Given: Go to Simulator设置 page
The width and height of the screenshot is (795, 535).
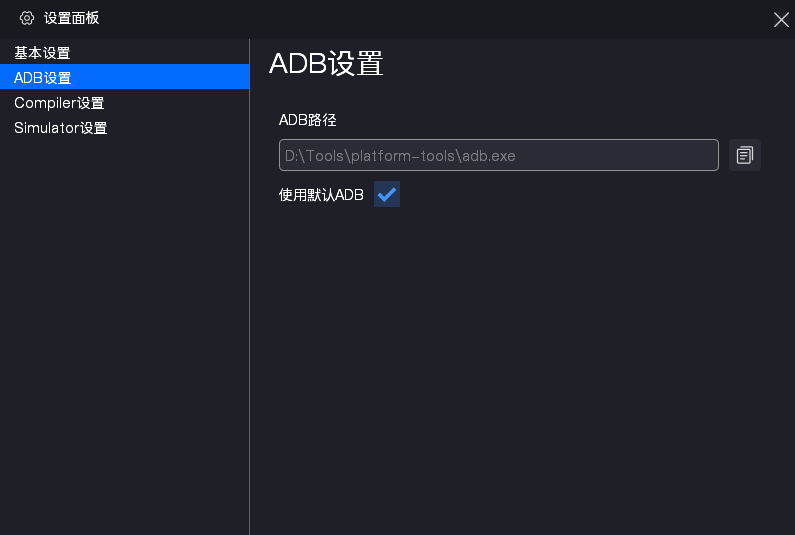Looking at the screenshot, I should click(60, 128).
